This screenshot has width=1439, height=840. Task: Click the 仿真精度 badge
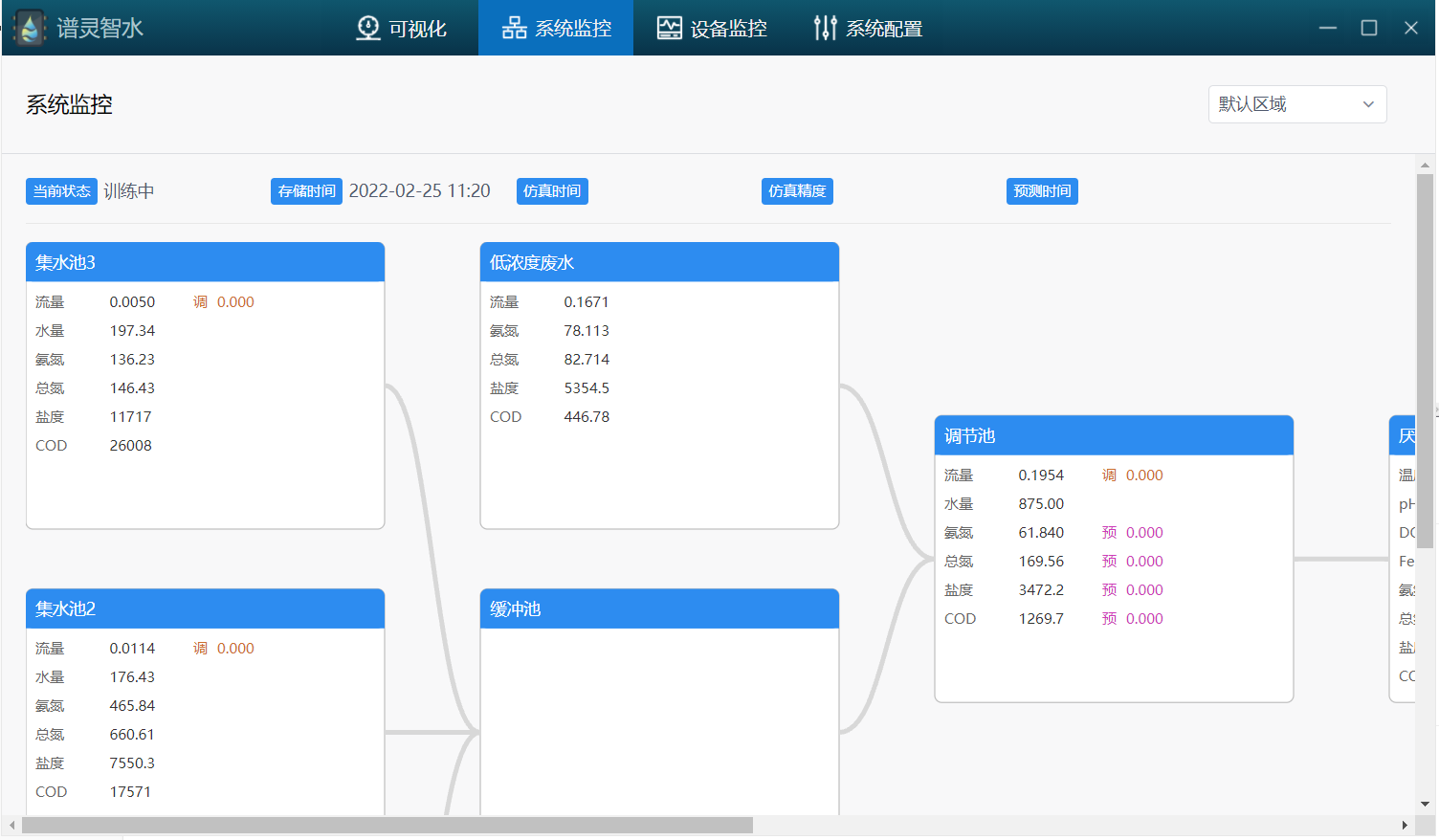(797, 191)
